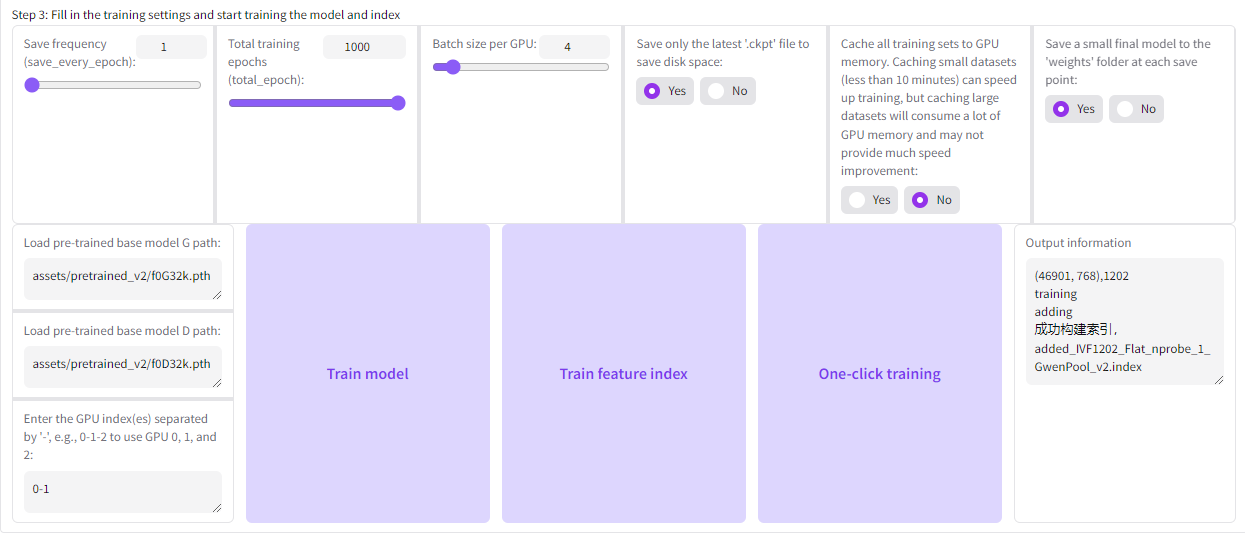Focus the save frequency number box
Screen dimensions: 1245x537
171,47
